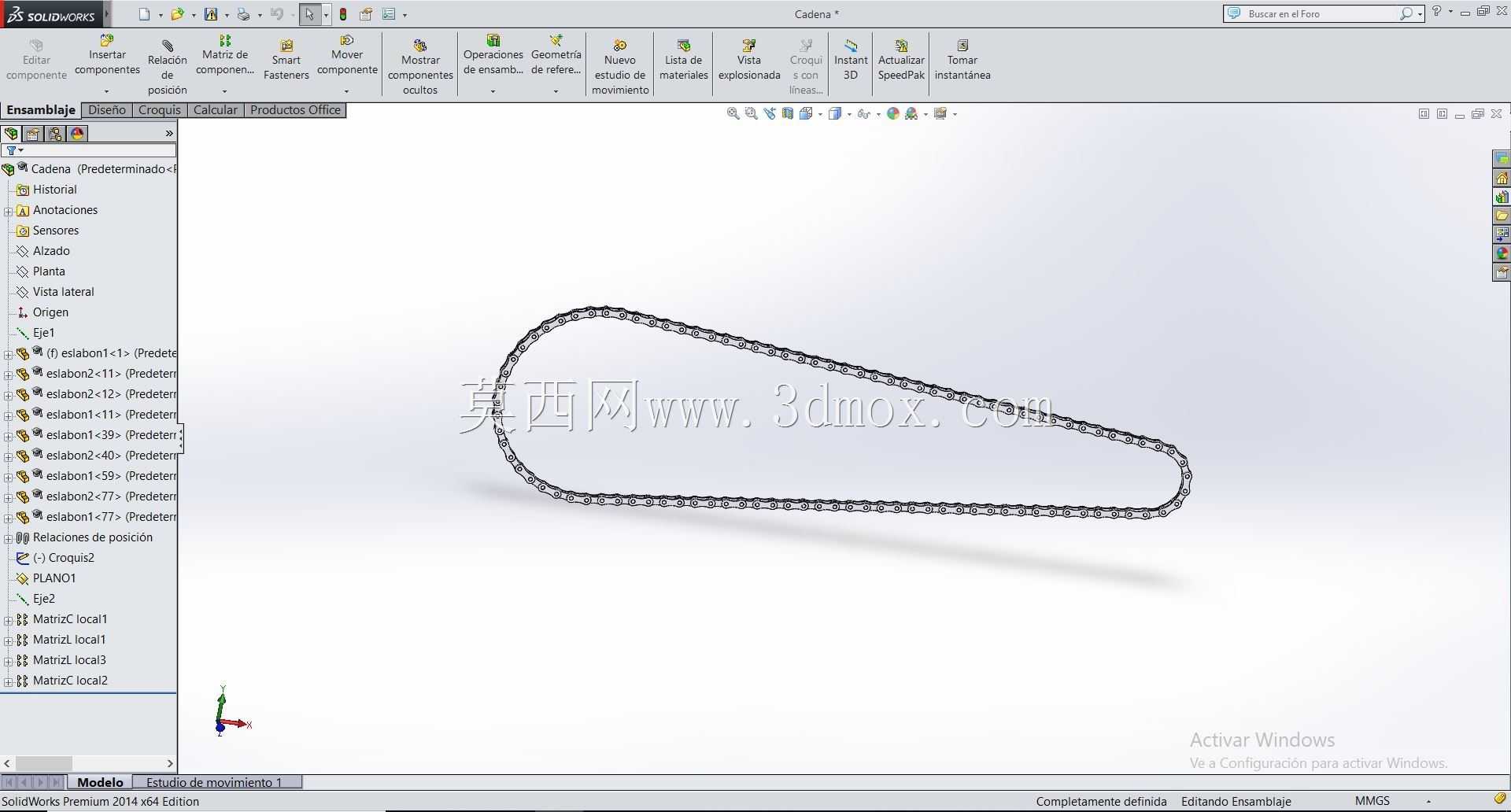The image size is (1511, 812).
Task: Open Estudio de movimiento 1 tab
Action: 217,782
